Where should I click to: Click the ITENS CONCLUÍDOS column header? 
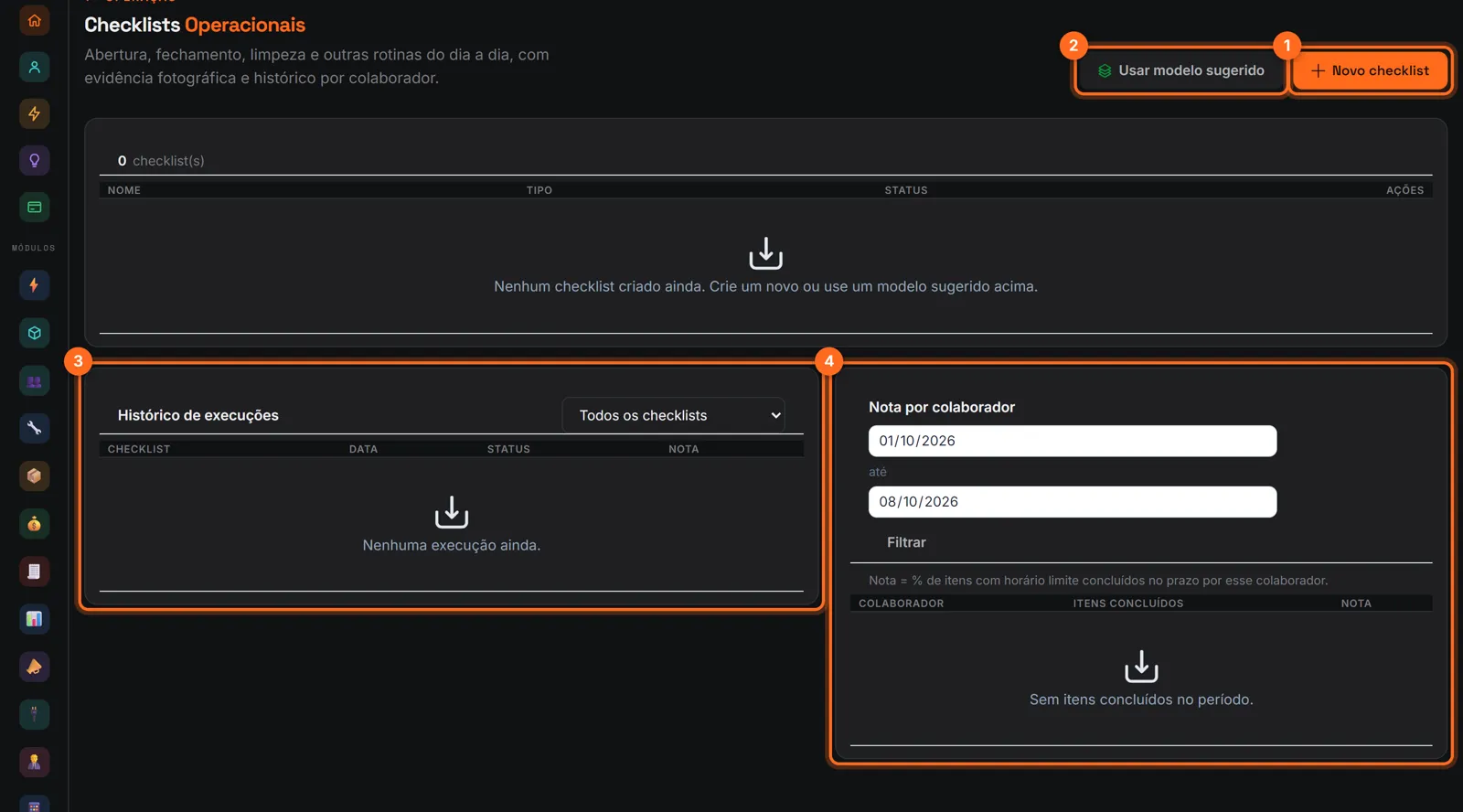click(x=1128, y=604)
